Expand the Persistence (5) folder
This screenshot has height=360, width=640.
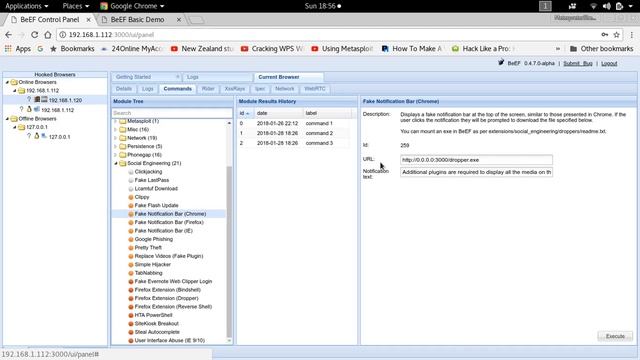[x=116, y=146]
